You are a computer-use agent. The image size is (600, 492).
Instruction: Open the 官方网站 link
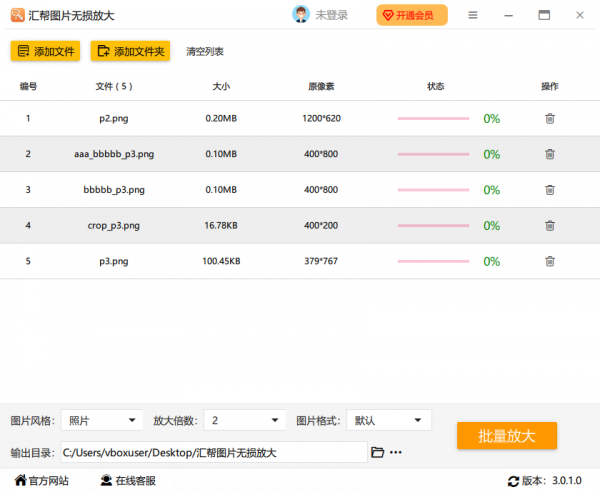point(41,481)
